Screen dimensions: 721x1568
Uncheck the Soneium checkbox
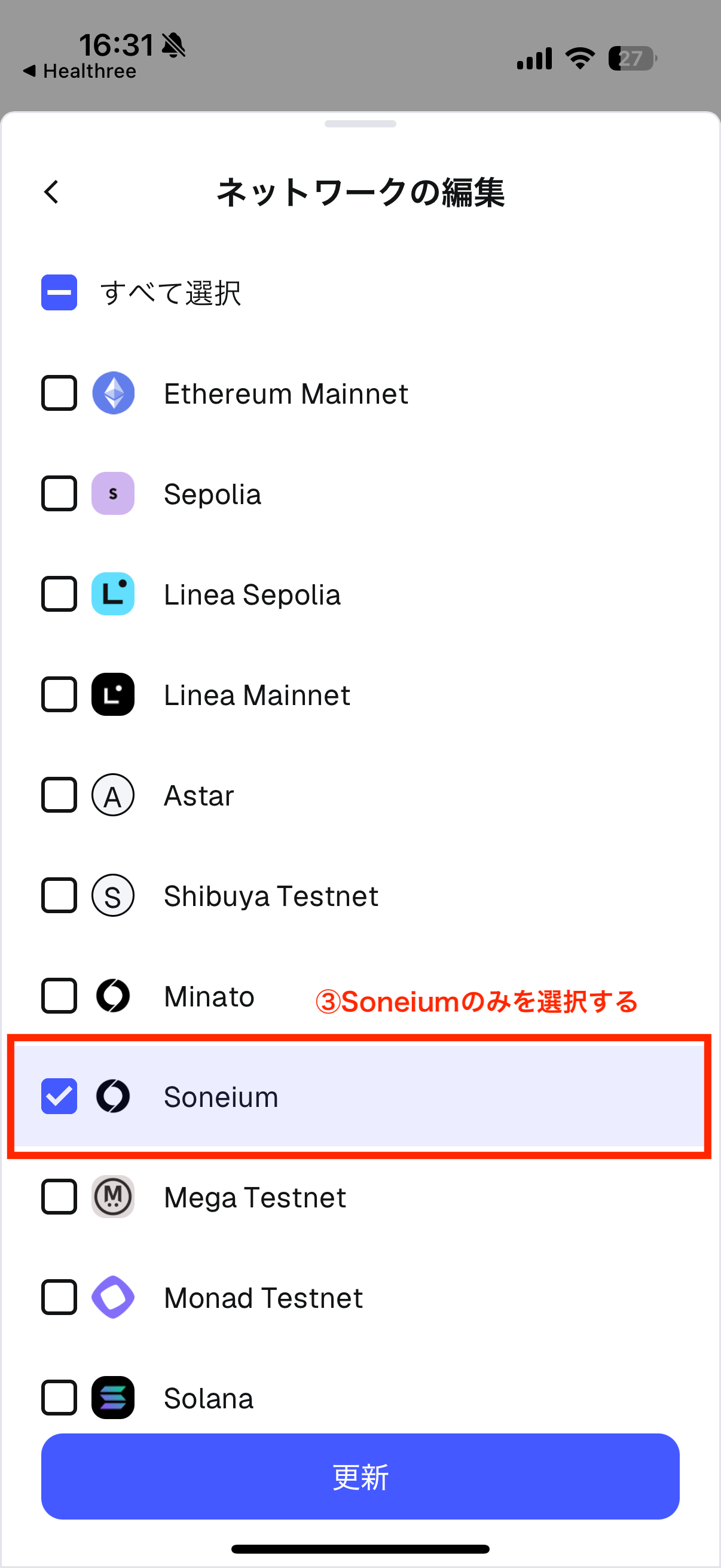tap(59, 1096)
